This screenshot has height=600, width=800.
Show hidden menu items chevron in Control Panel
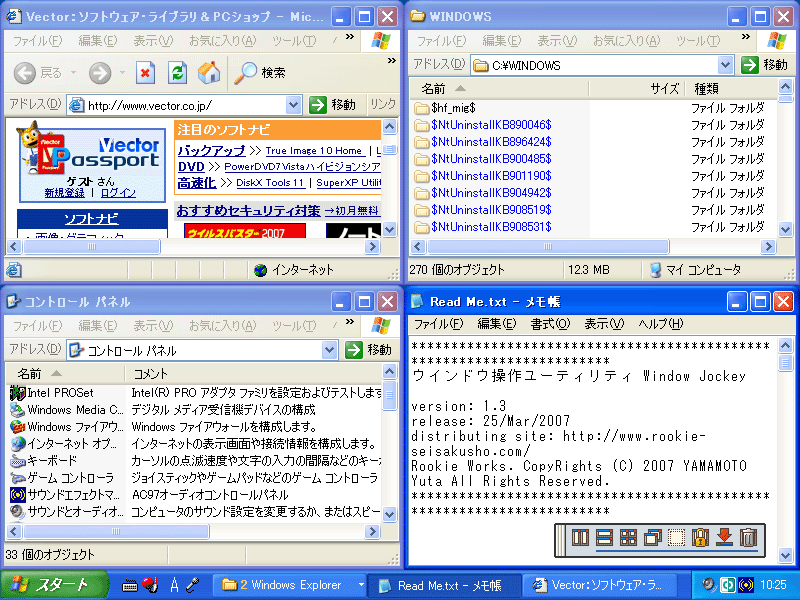349,322
